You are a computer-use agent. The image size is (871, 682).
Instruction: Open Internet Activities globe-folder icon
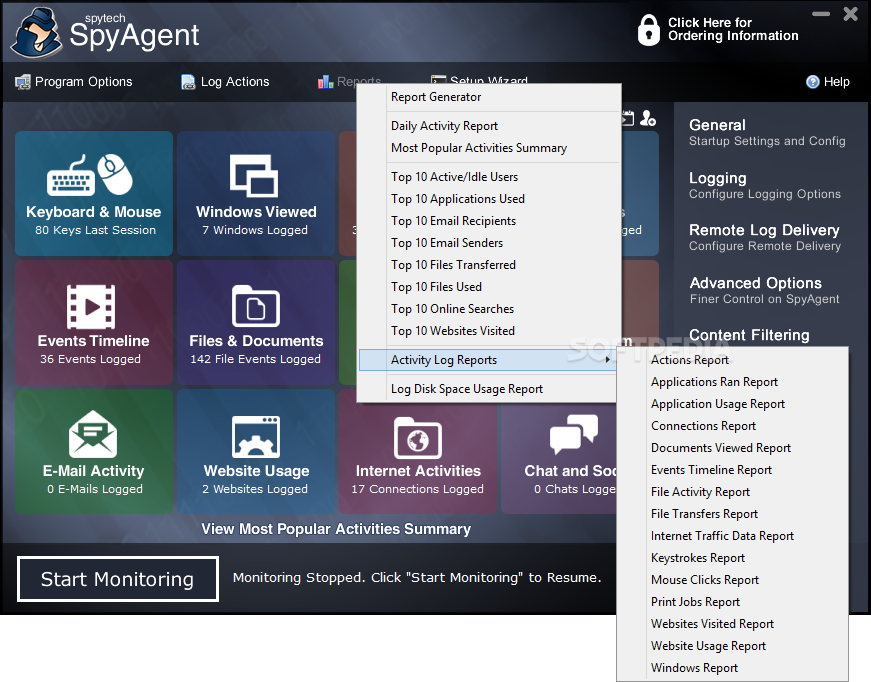418,438
